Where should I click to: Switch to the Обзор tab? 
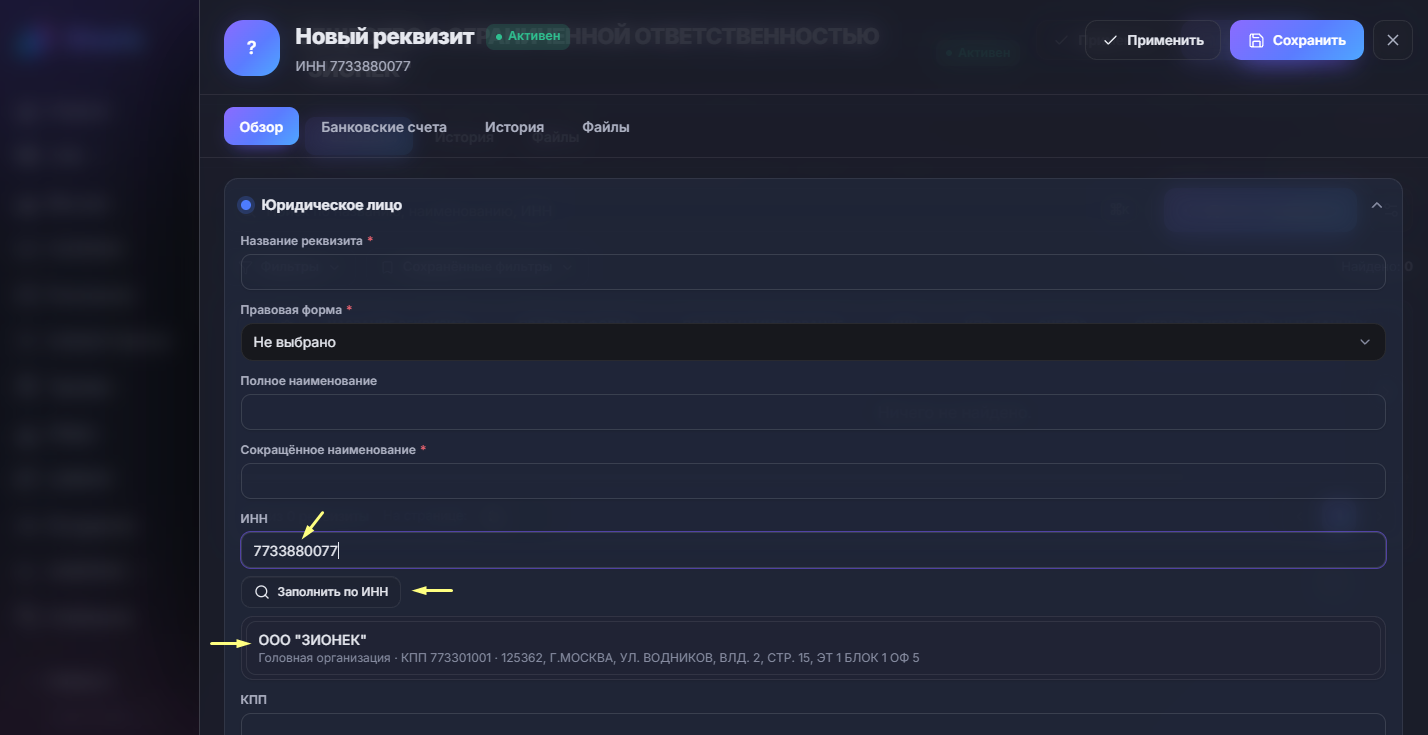tap(261, 127)
